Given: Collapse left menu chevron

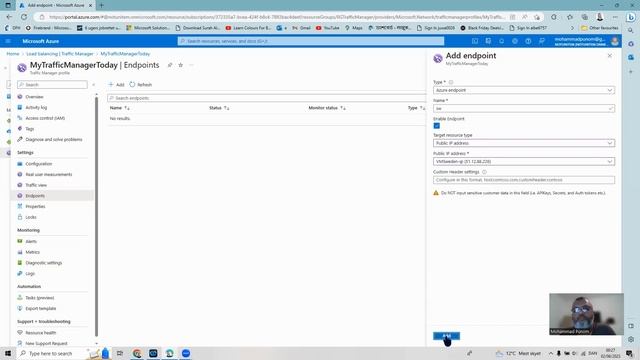Looking at the screenshot, I should tap(93, 84).
